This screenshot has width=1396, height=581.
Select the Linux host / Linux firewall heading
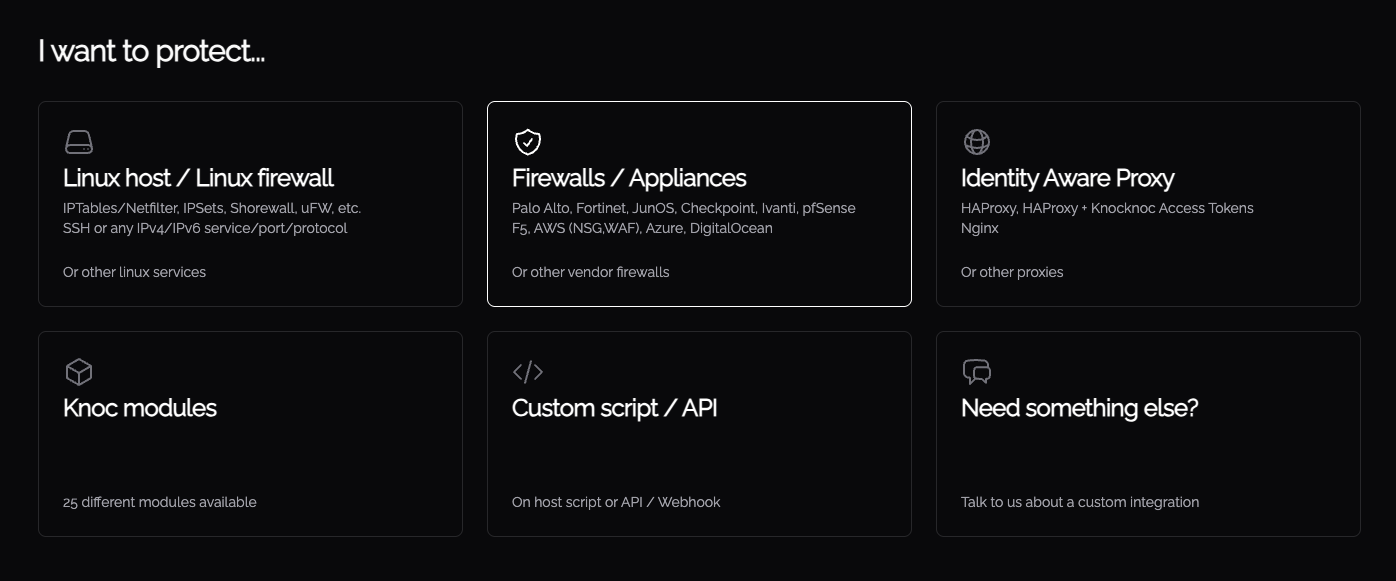(198, 178)
